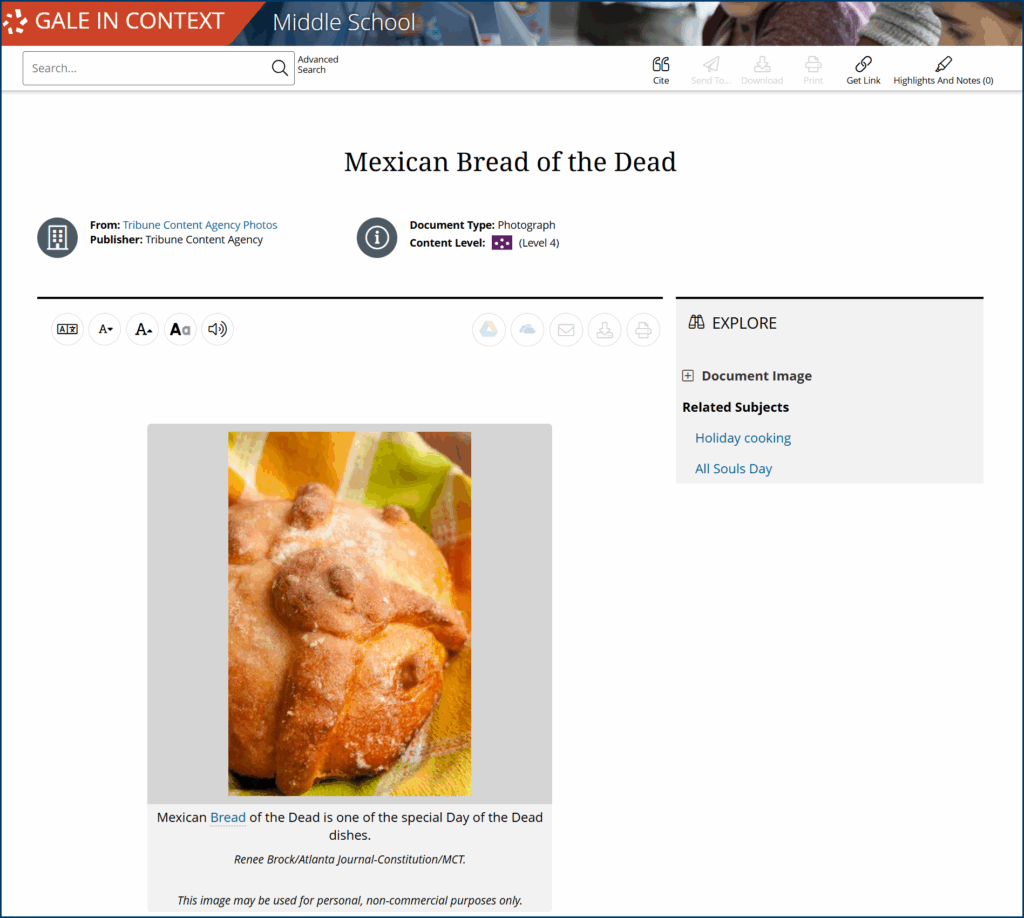Send document to Google Drive
This screenshot has width=1024, height=918.
click(489, 330)
